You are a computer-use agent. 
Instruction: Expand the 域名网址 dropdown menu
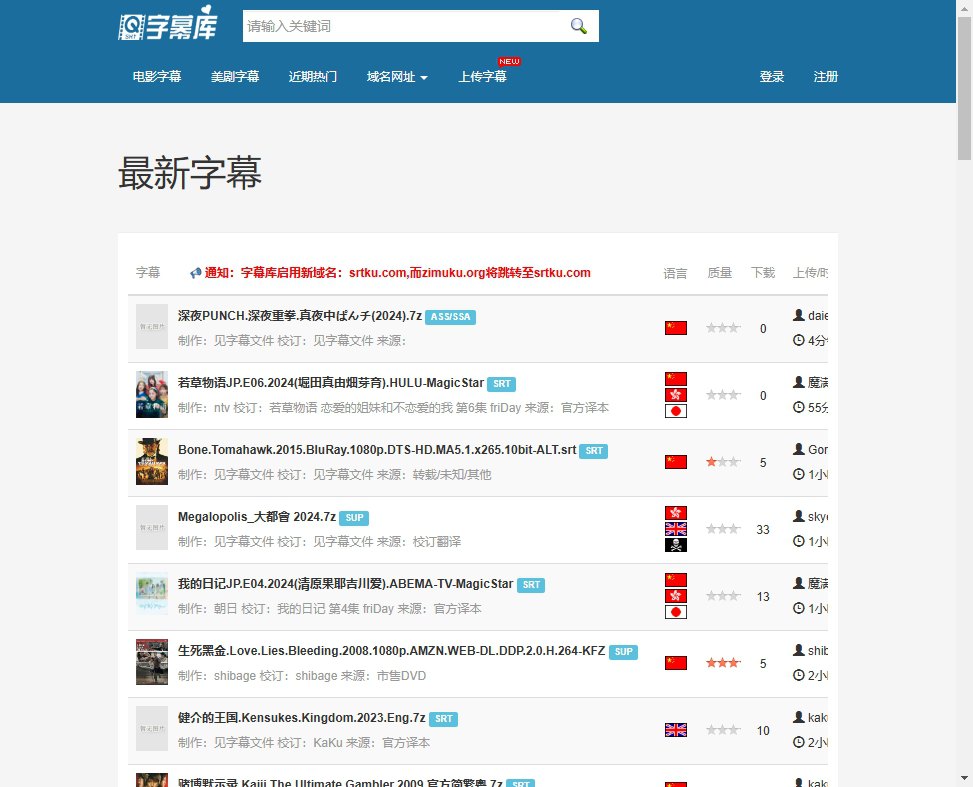(x=397, y=77)
